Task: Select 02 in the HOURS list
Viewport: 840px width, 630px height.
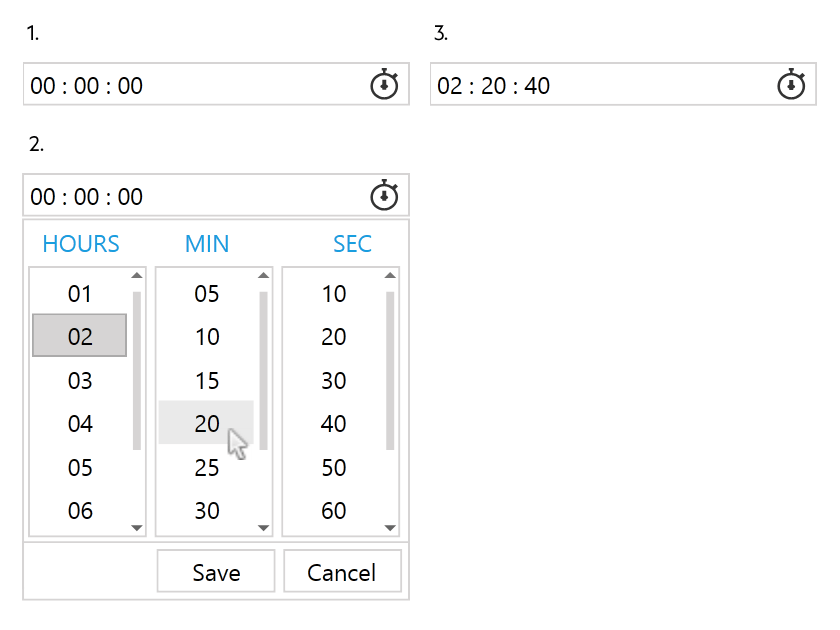Action: [80, 336]
